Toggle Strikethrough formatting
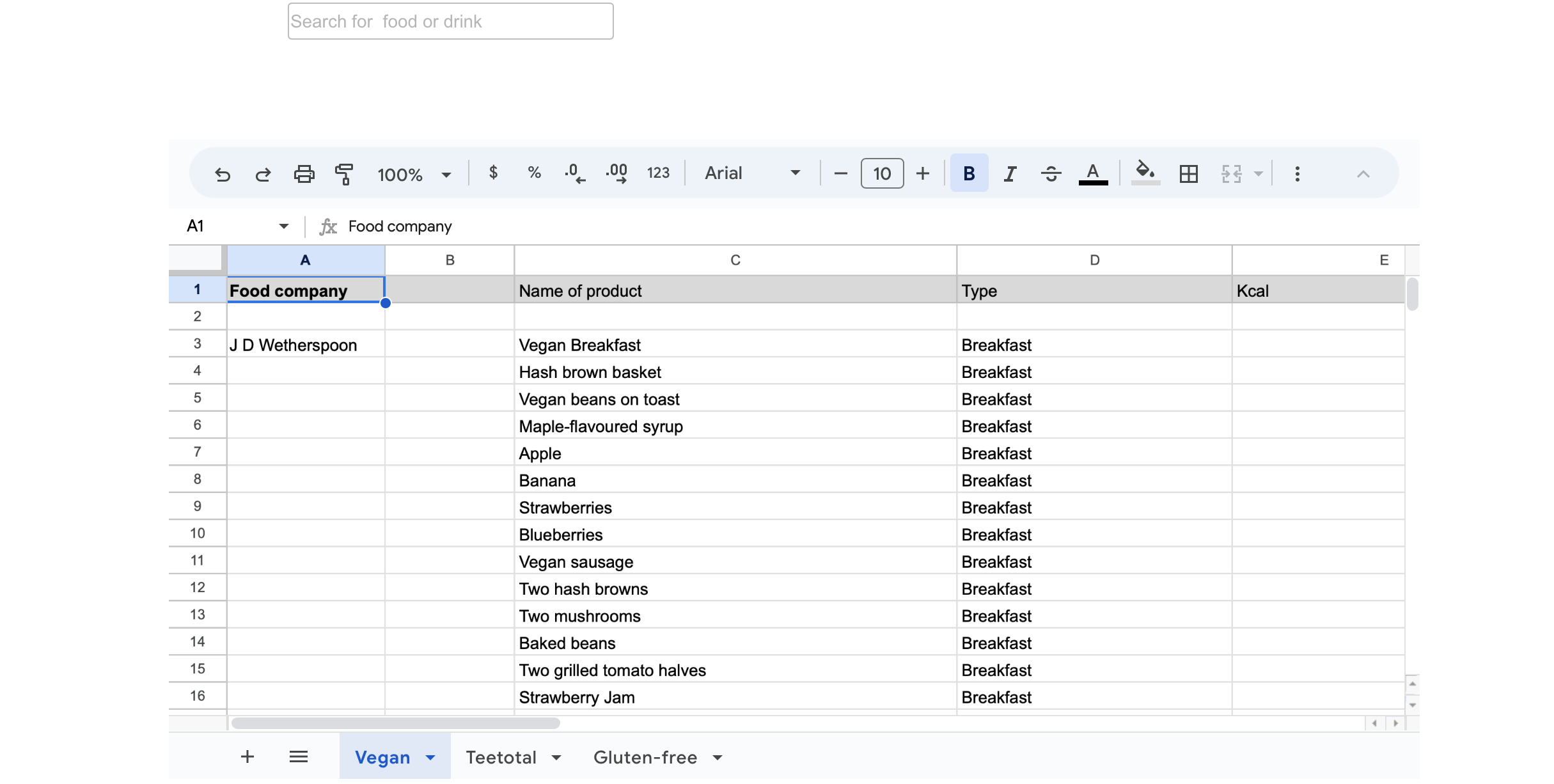The width and height of the screenshot is (1554, 784). pos(1051,173)
